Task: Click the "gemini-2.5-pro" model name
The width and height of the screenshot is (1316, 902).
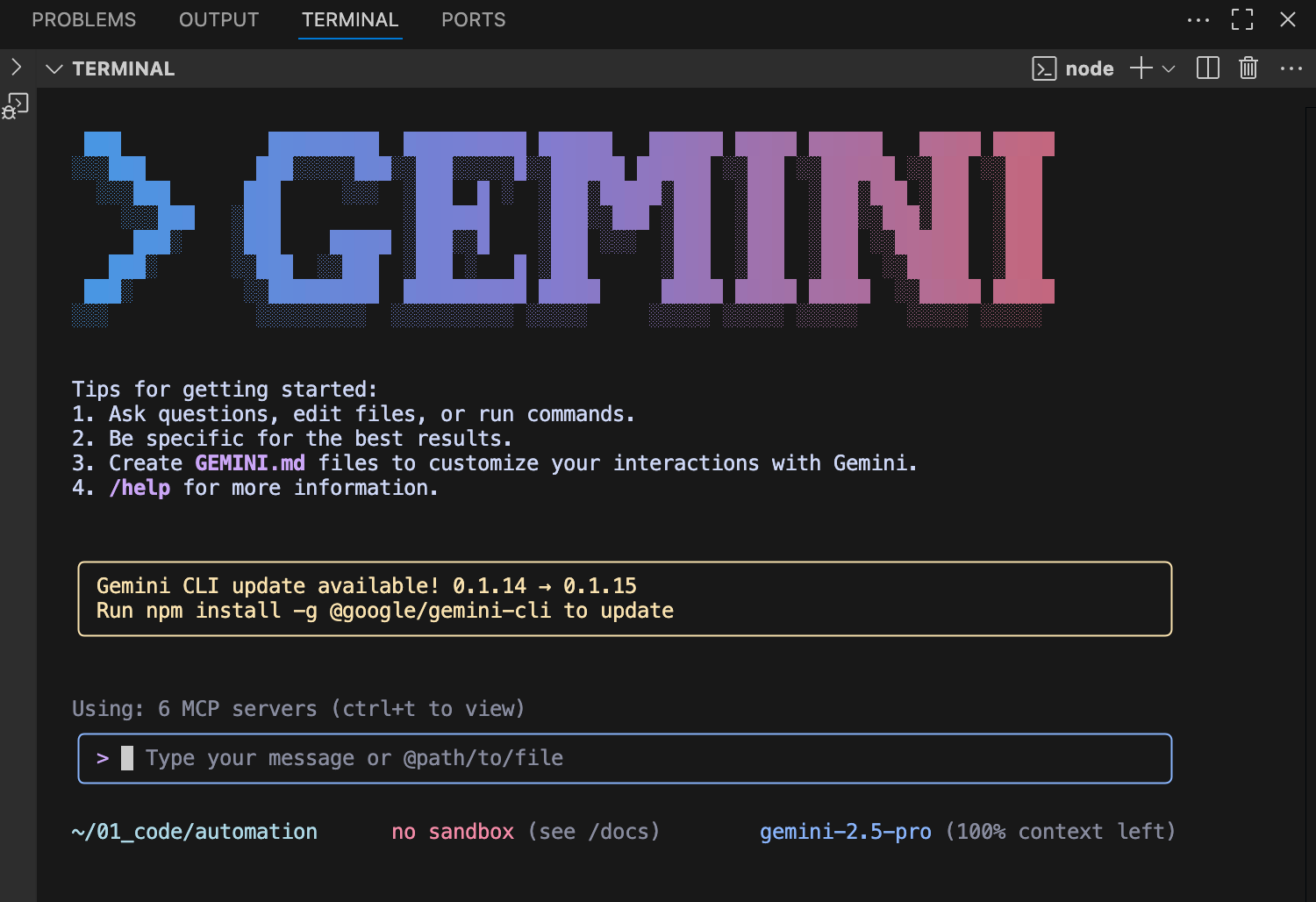Action: (846, 832)
